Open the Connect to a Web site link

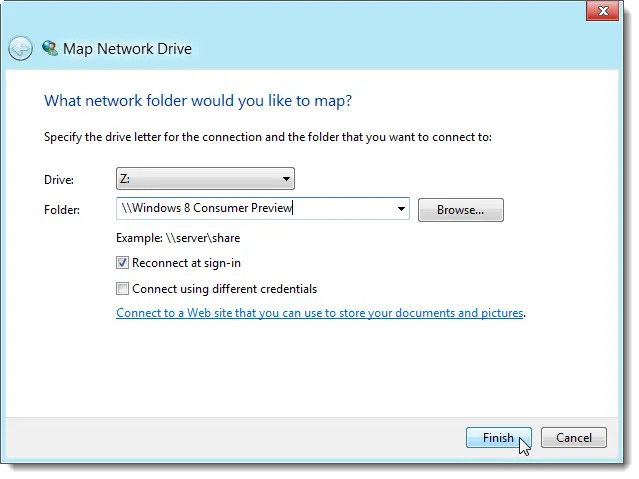tap(320, 313)
